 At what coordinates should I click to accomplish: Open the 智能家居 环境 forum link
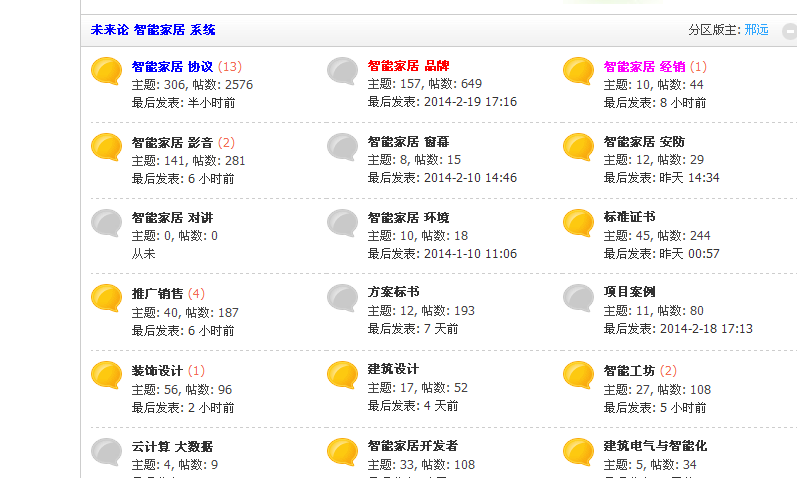pyautogui.click(x=408, y=217)
